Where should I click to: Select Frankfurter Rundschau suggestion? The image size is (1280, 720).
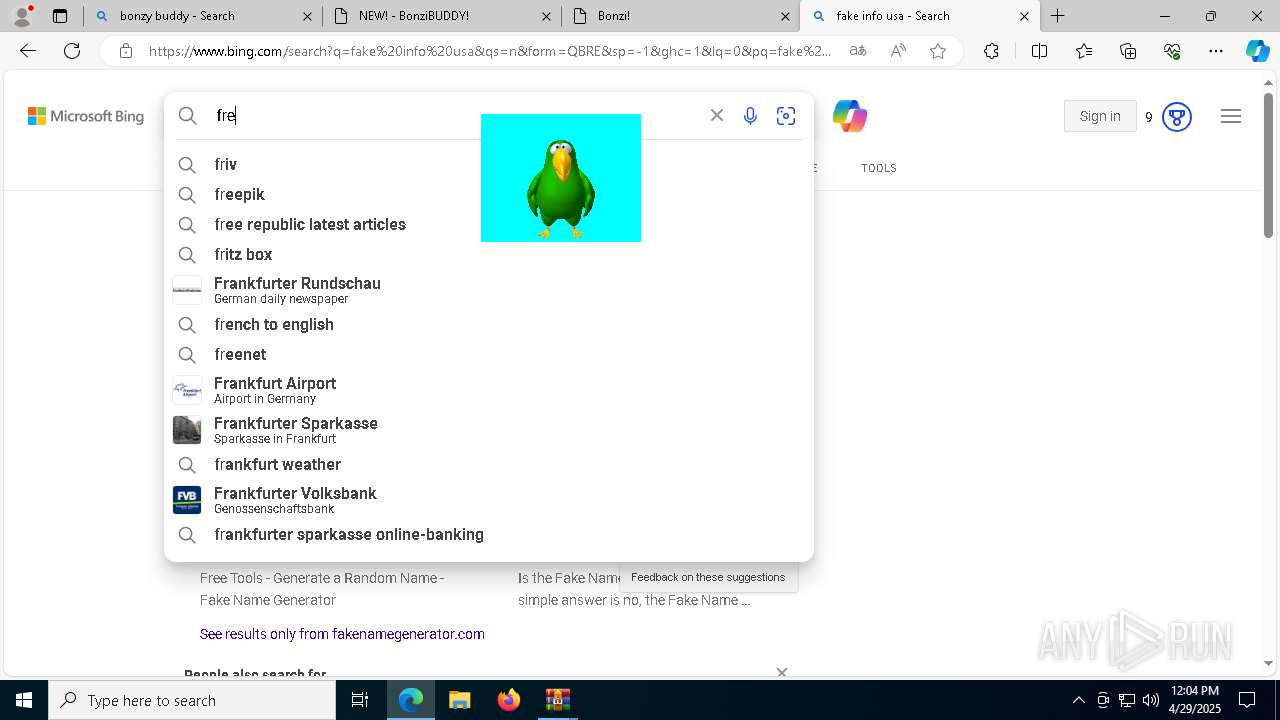click(x=489, y=290)
